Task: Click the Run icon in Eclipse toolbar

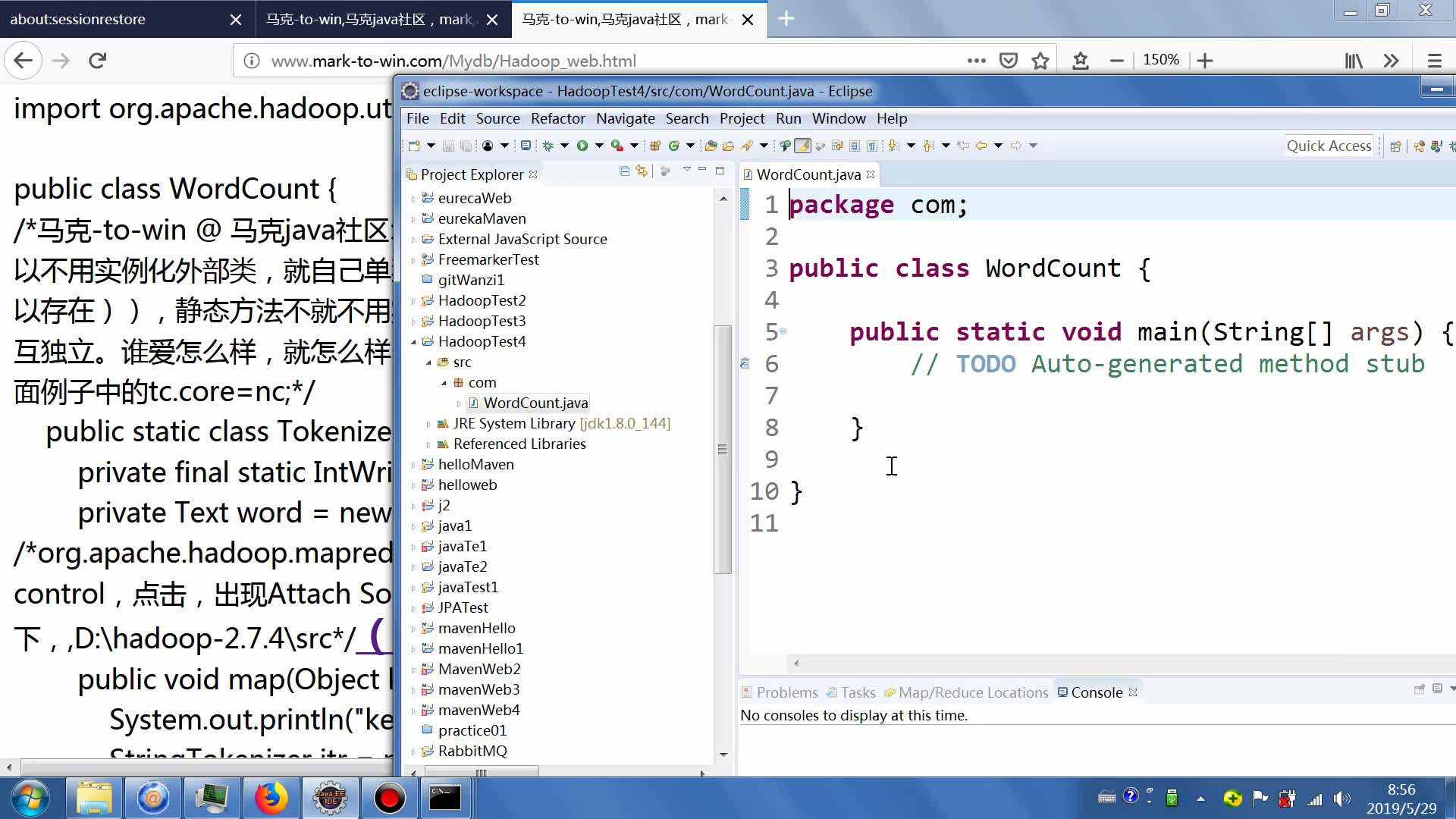Action: pos(582,145)
